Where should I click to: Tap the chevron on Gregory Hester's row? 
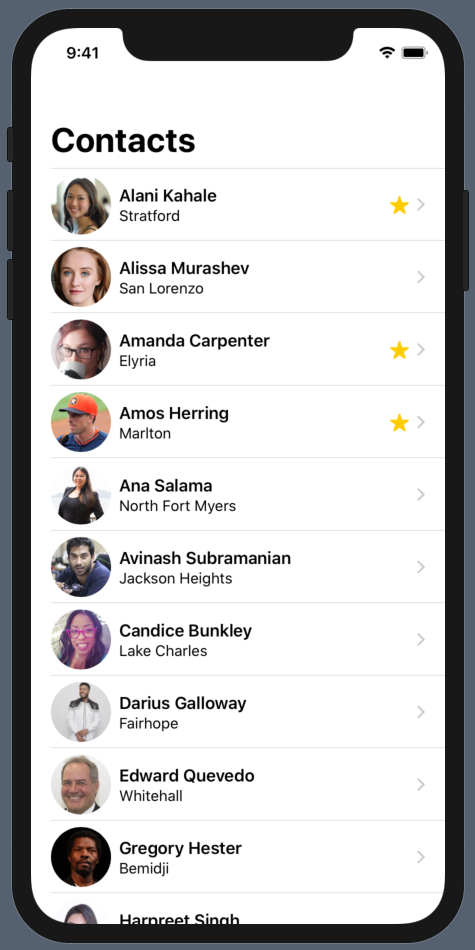point(421,857)
